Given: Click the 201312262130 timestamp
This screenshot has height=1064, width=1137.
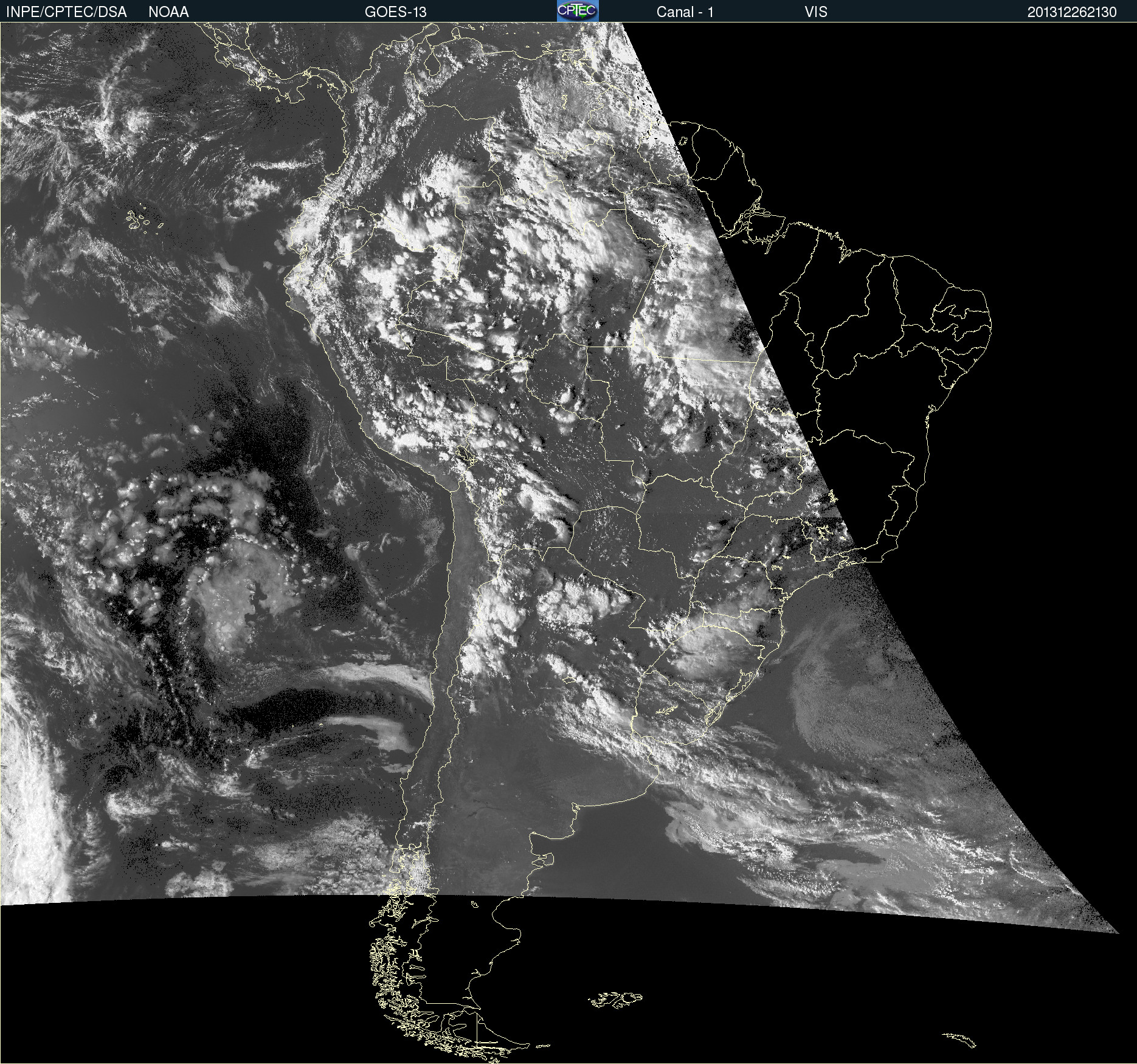Looking at the screenshot, I should point(1072,12).
